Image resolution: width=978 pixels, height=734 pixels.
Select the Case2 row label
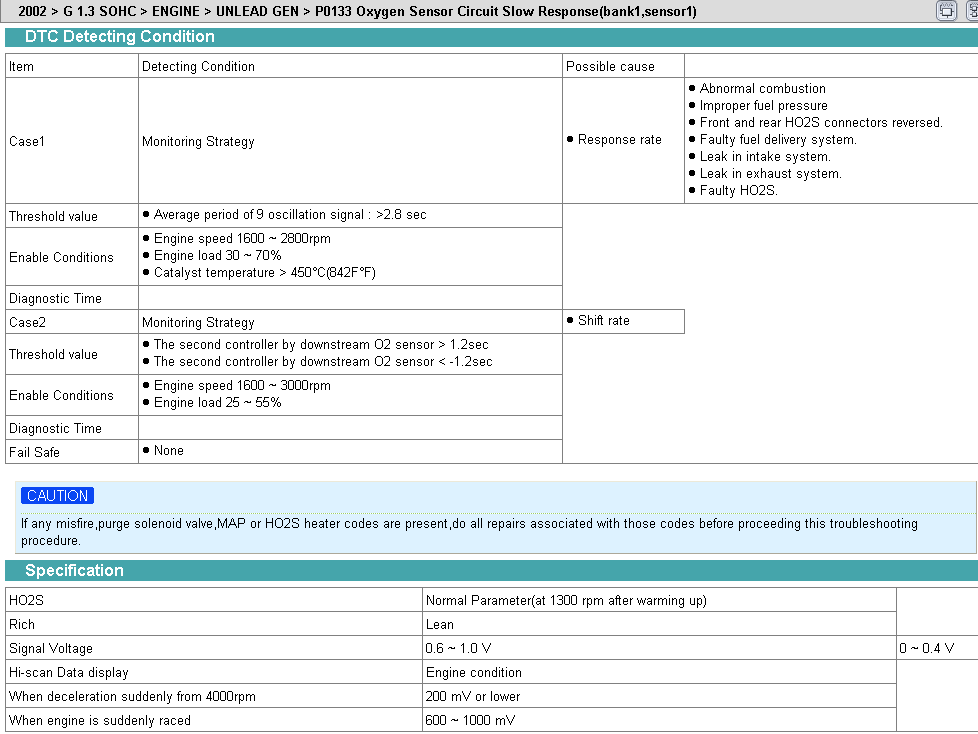click(27, 322)
